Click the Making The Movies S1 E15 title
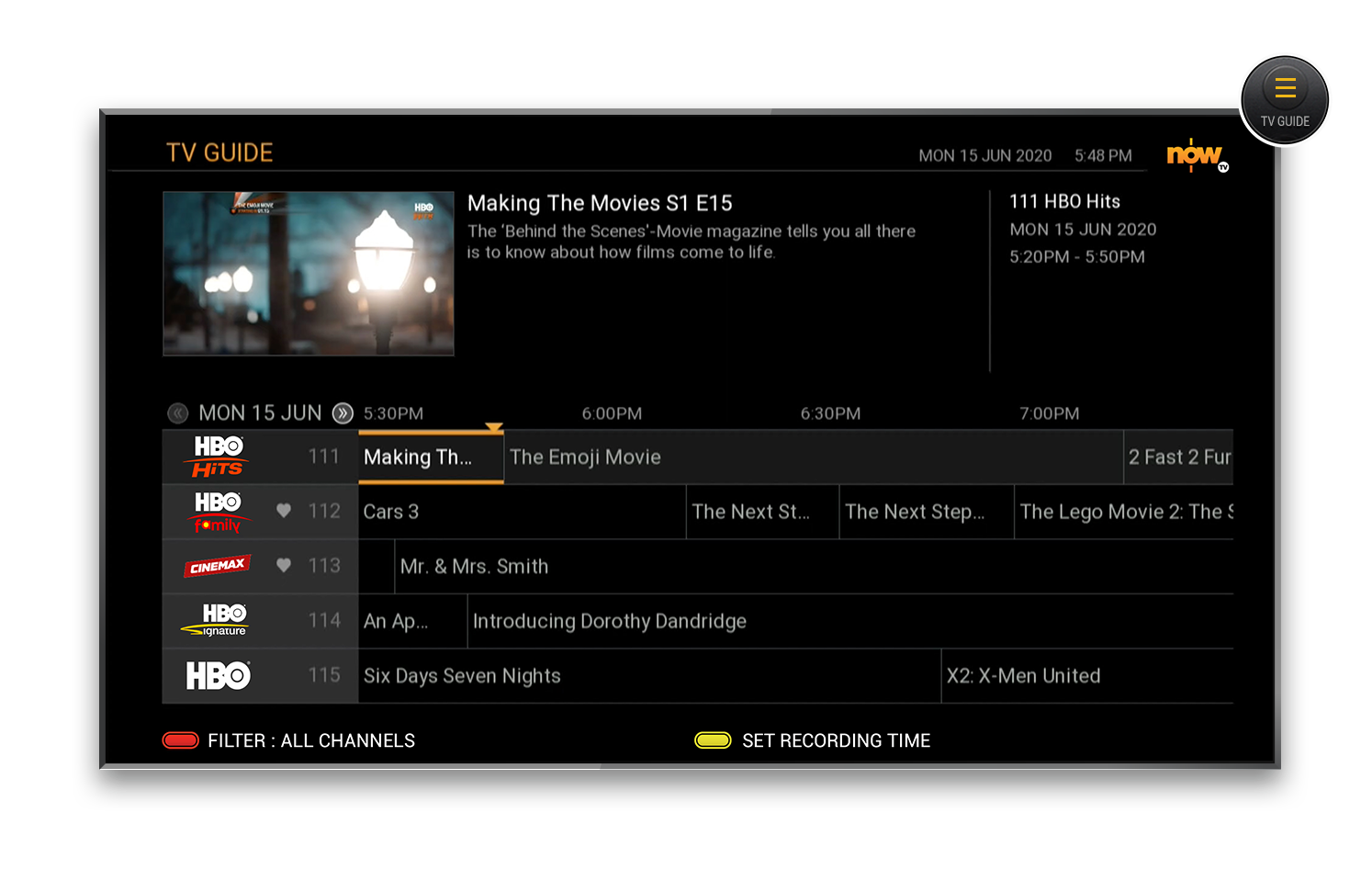 coord(600,203)
